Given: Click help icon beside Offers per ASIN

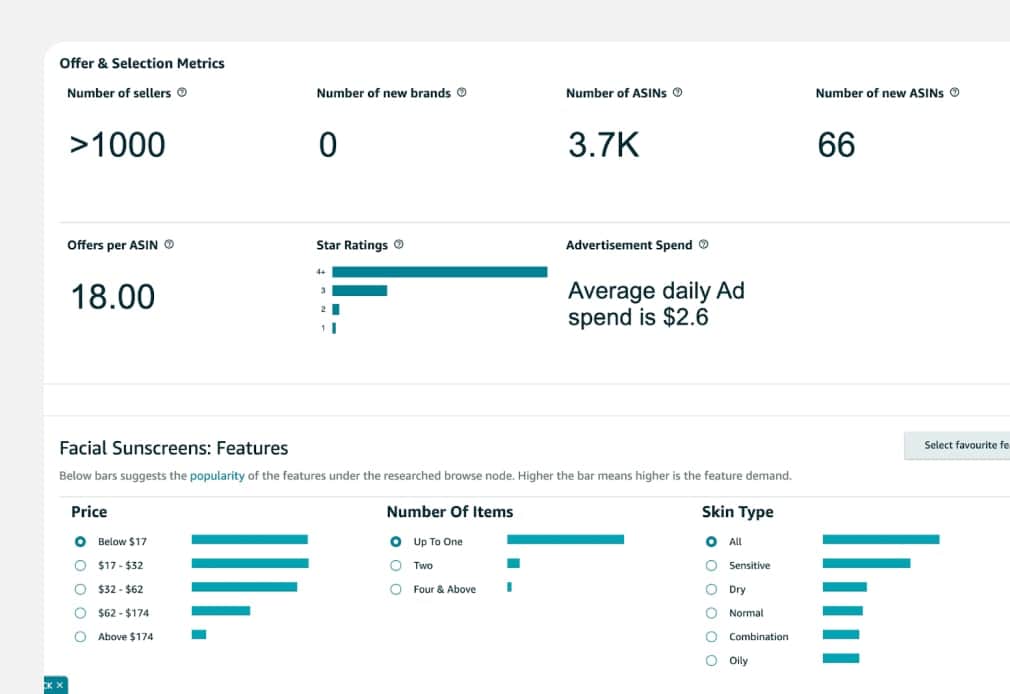Looking at the screenshot, I should 168,245.
